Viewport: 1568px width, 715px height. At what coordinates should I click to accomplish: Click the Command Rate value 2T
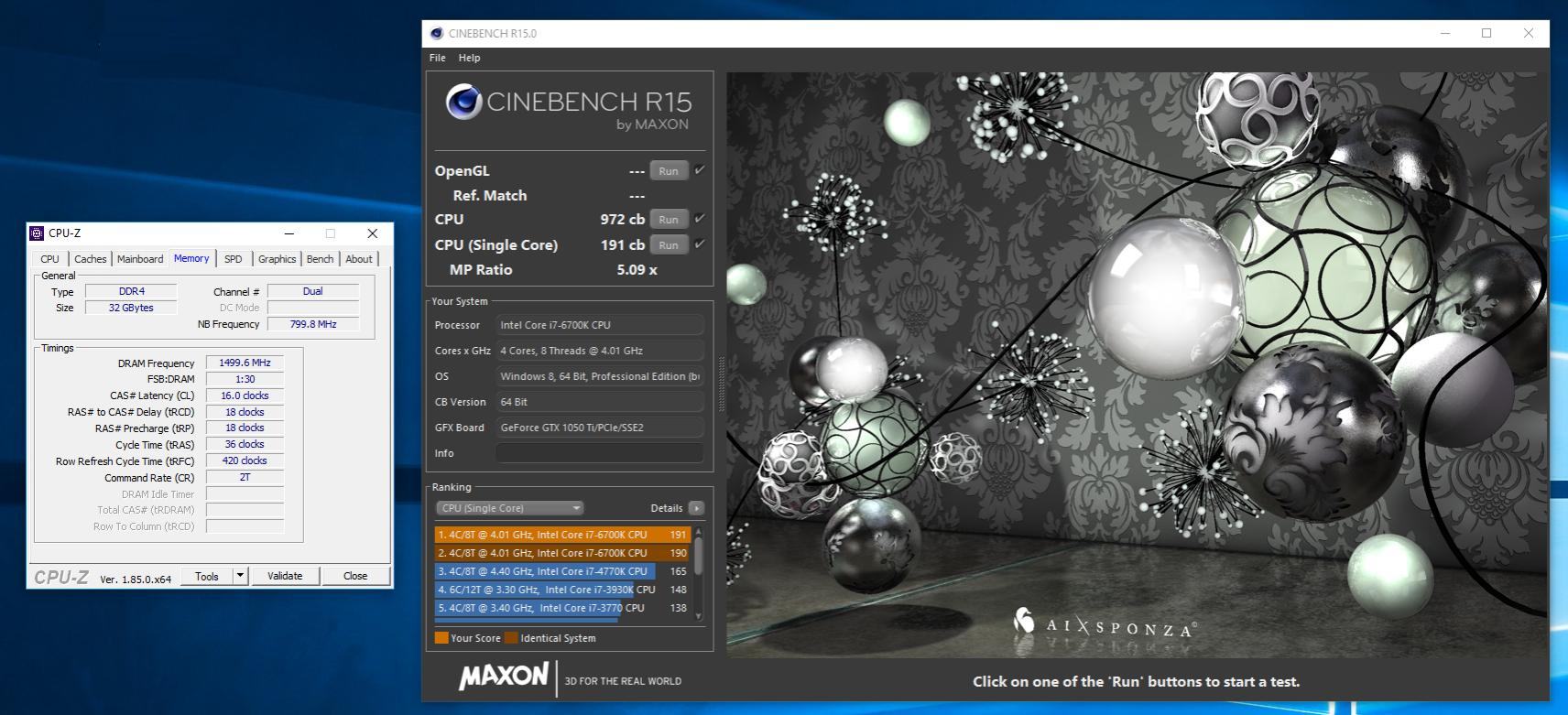(x=245, y=477)
